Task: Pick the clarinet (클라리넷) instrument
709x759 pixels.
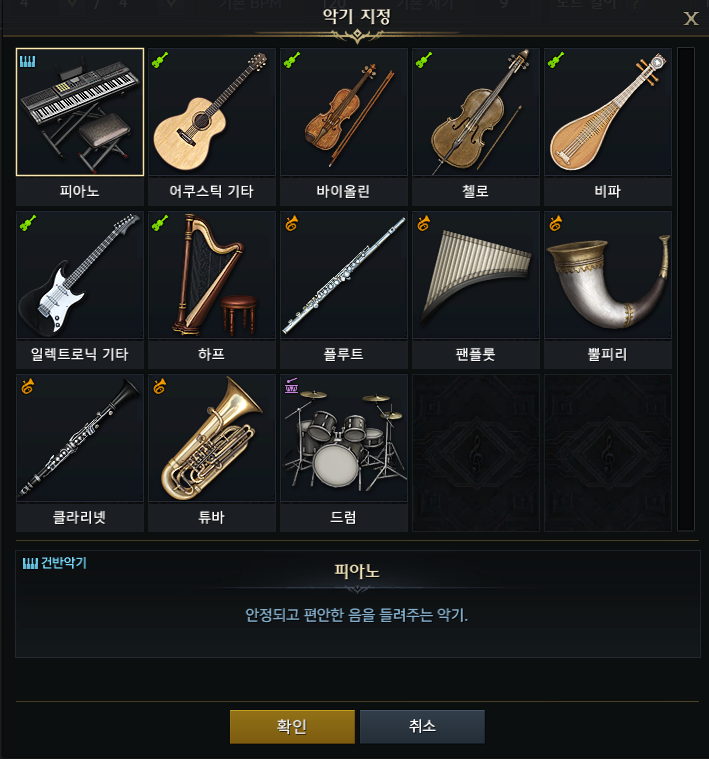Action: [80, 453]
